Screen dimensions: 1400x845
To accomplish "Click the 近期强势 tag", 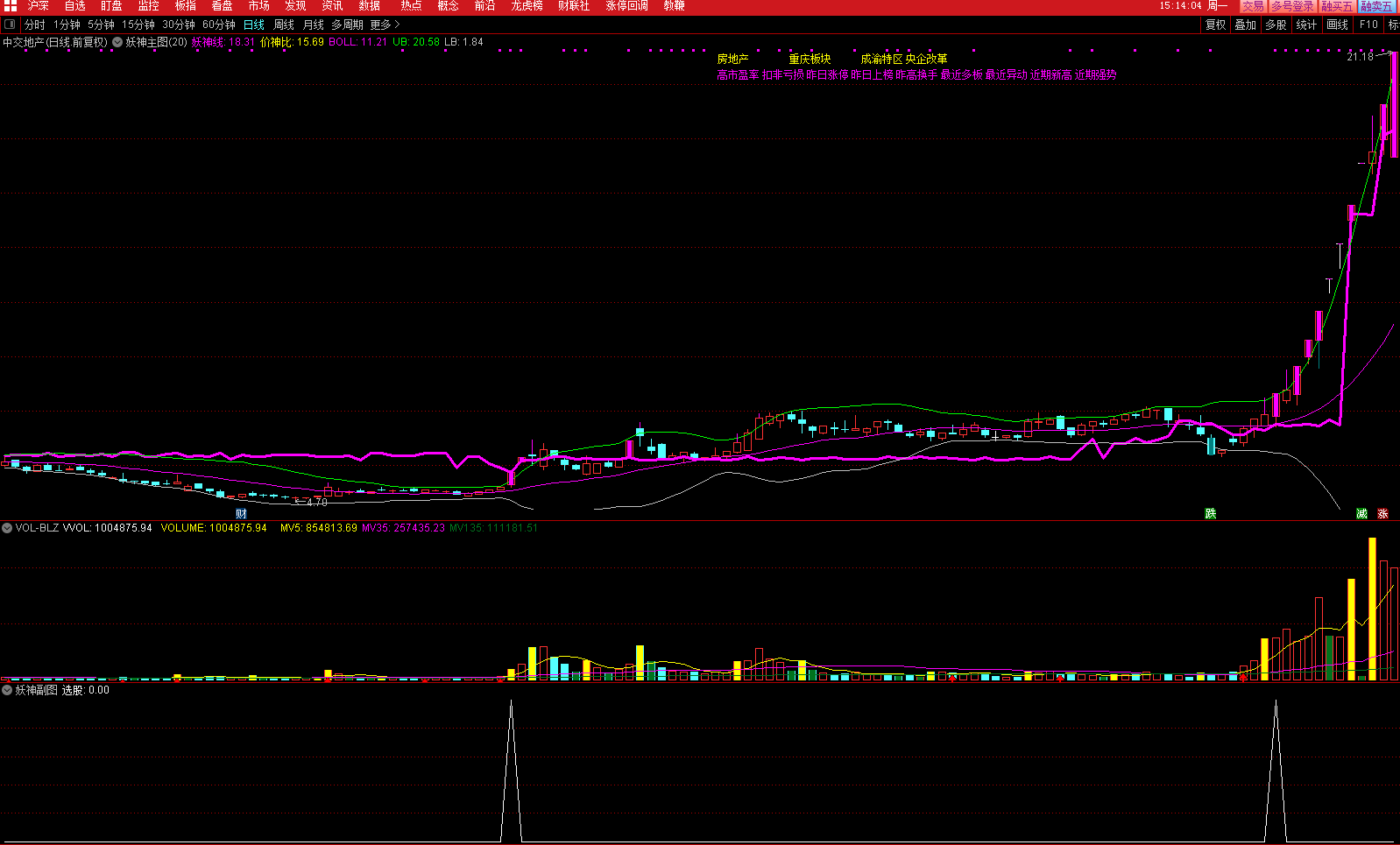I will point(1096,75).
